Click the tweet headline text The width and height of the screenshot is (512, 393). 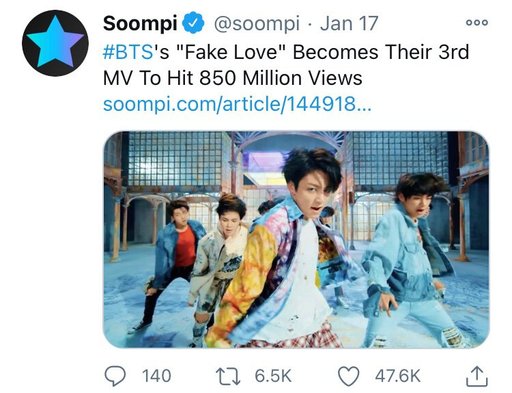pos(286,65)
